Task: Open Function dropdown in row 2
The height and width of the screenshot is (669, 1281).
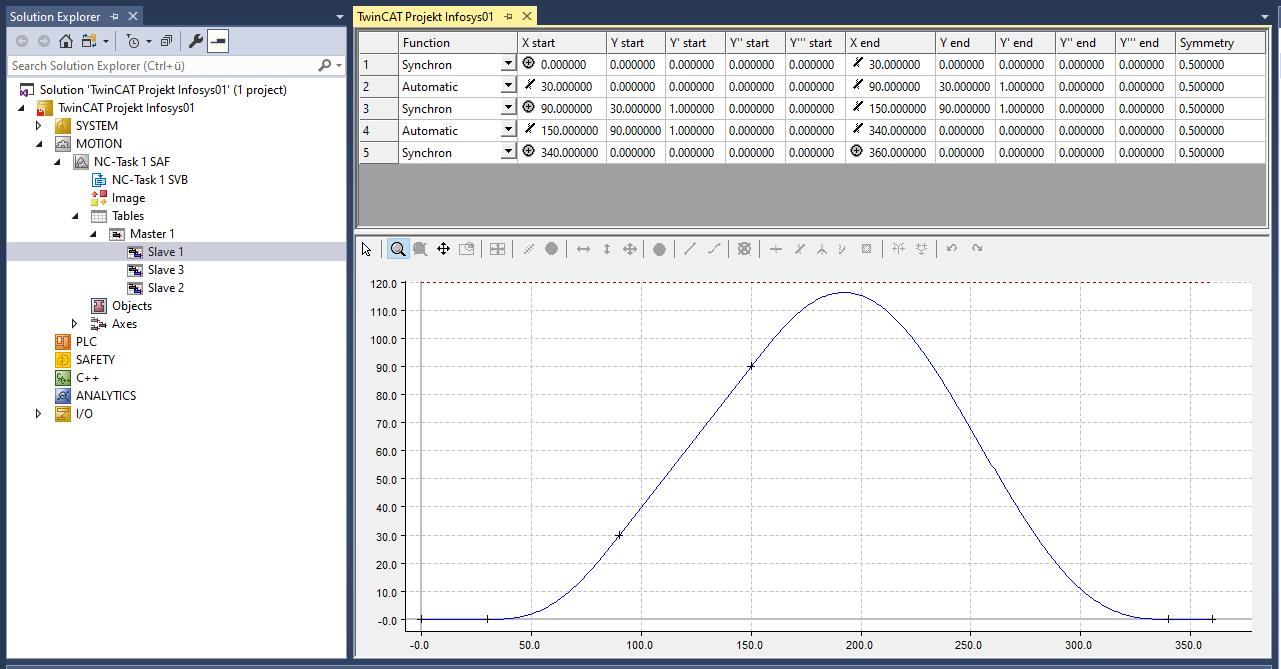Action: 508,87
